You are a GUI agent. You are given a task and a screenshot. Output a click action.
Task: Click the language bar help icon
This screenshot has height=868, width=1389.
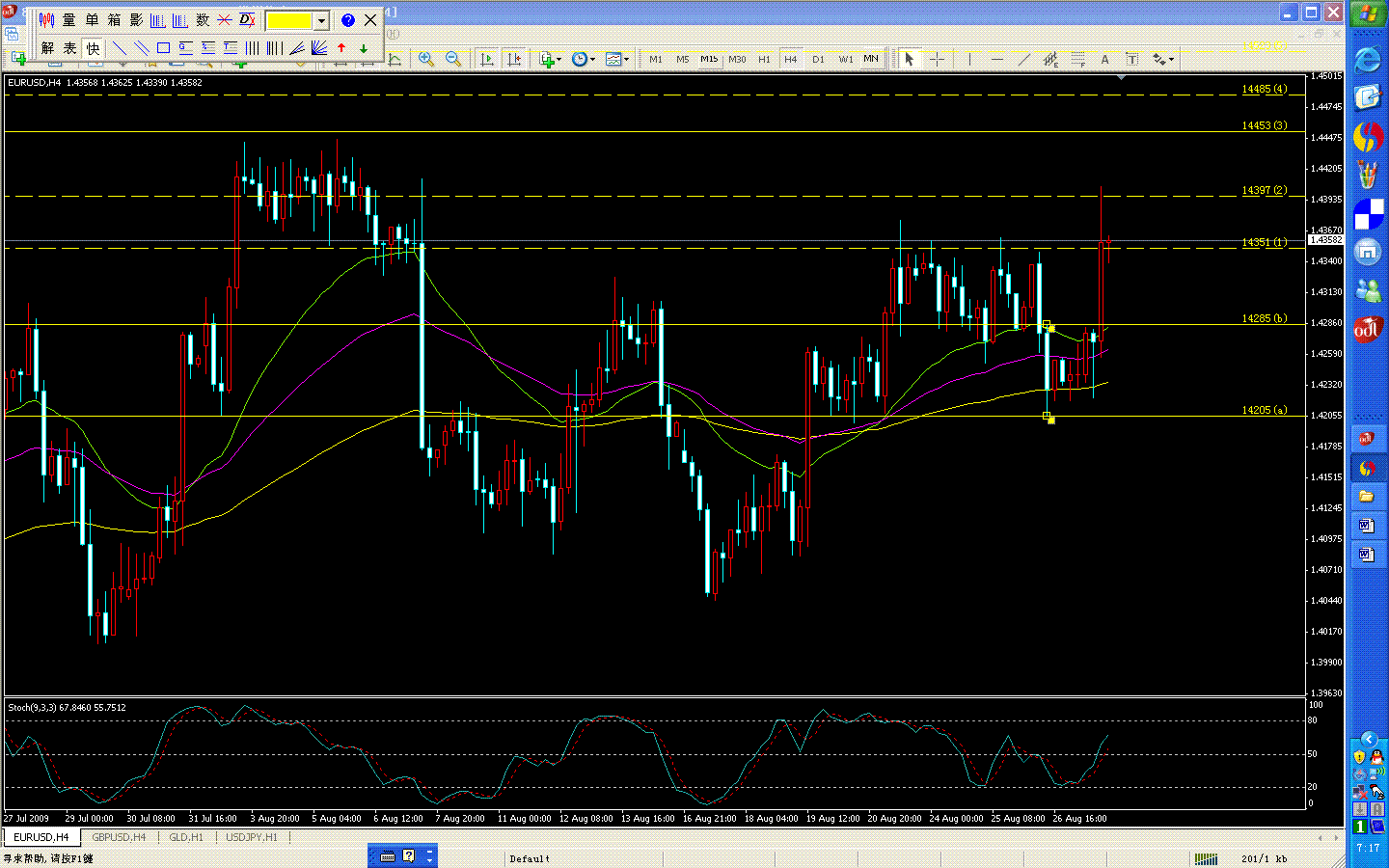[409, 855]
